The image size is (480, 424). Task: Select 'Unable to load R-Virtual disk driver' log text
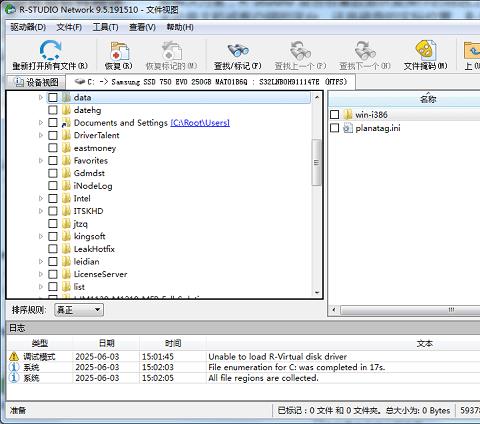tap(277, 356)
